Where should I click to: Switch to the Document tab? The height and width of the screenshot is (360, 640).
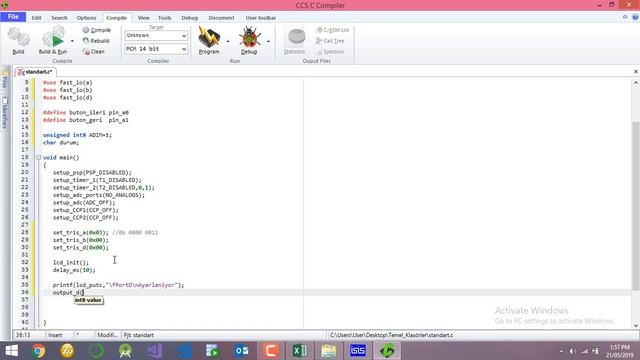click(x=221, y=18)
